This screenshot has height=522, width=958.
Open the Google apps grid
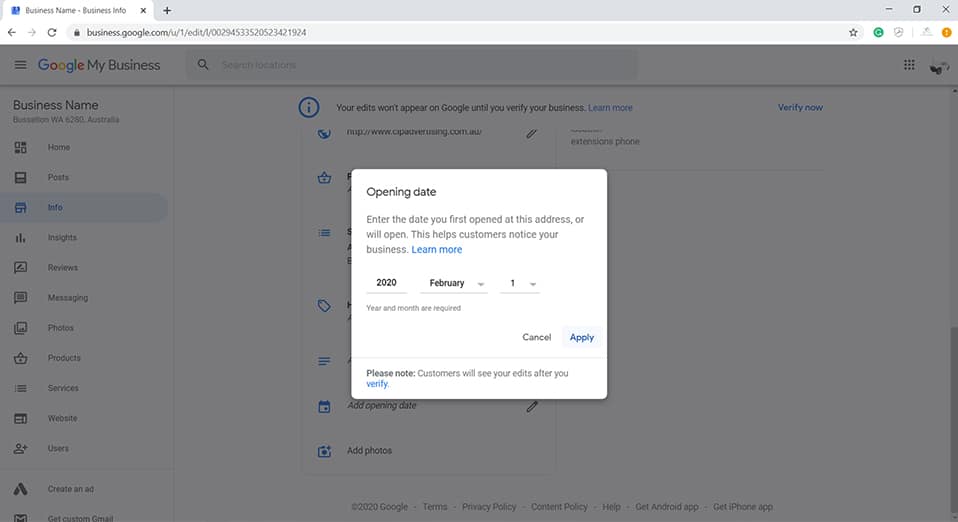[x=909, y=65]
